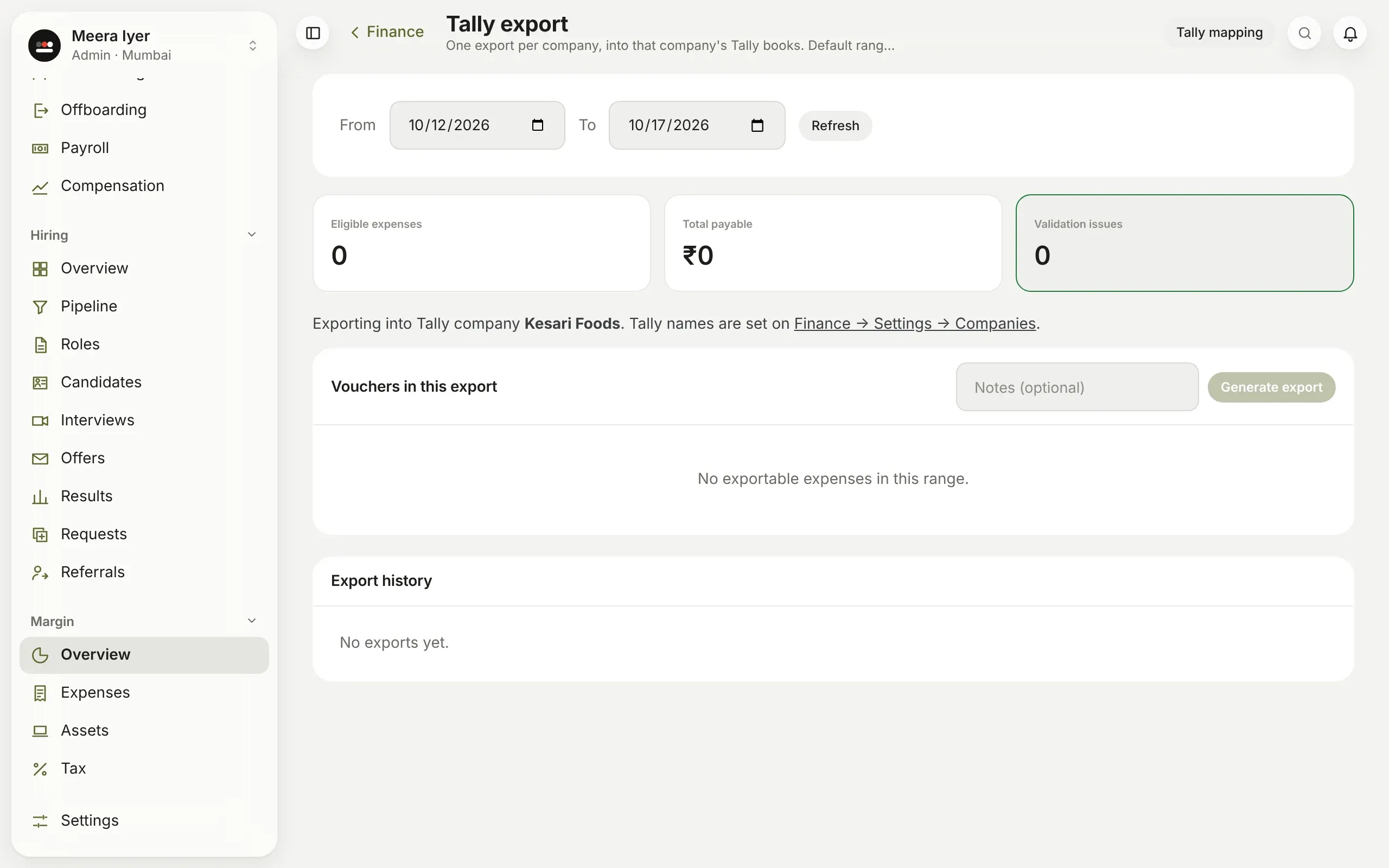Collapse the Margin section

pos(251,621)
